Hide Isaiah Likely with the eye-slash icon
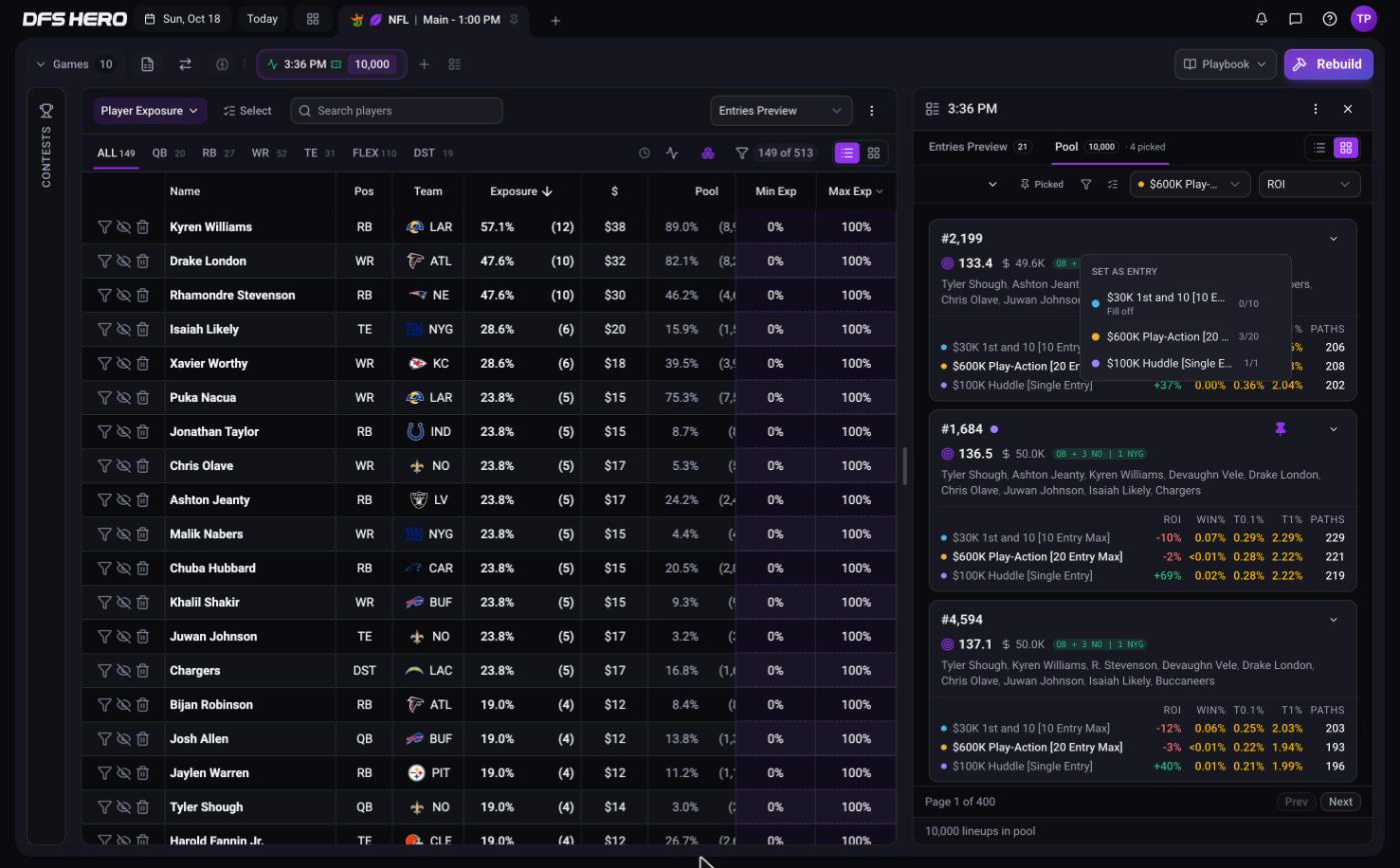The image size is (1400, 868). (x=123, y=329)
